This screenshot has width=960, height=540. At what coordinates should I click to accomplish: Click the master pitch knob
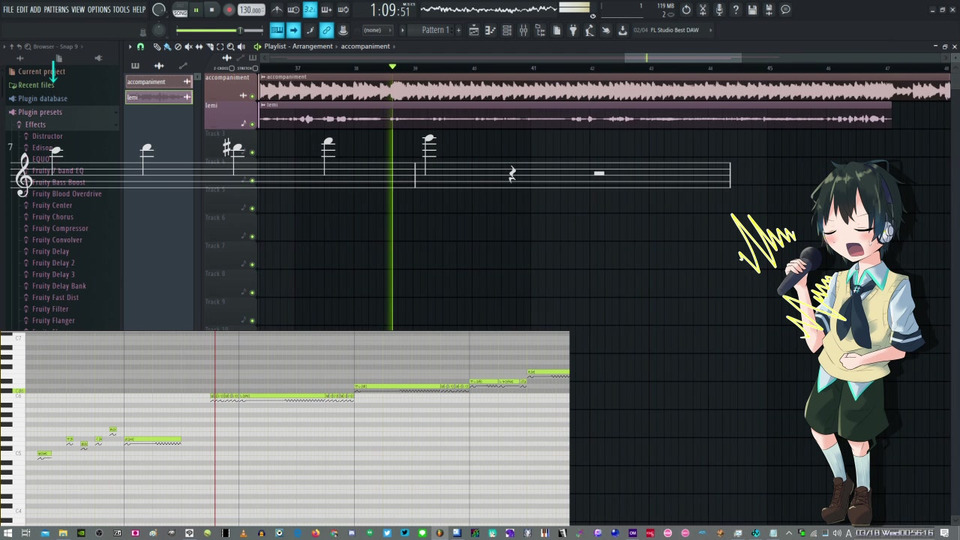(159, 30)
